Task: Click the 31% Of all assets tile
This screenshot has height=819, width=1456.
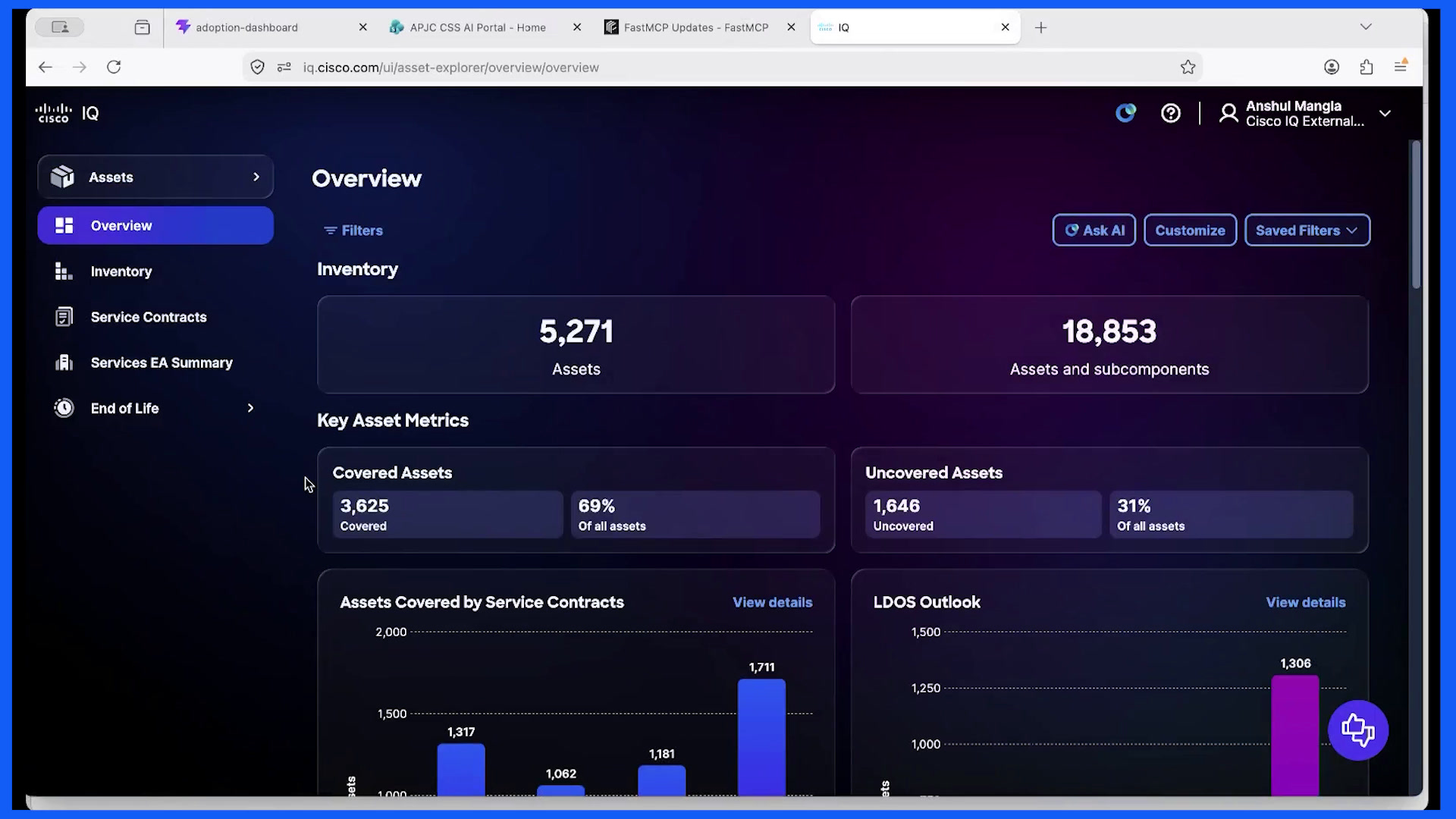Action: (1232, 514)
